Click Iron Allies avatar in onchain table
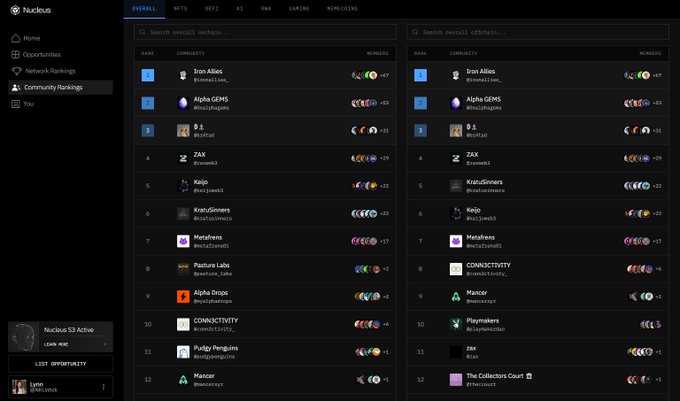This screenshot has height=401, width=680. tap(183, 75)
